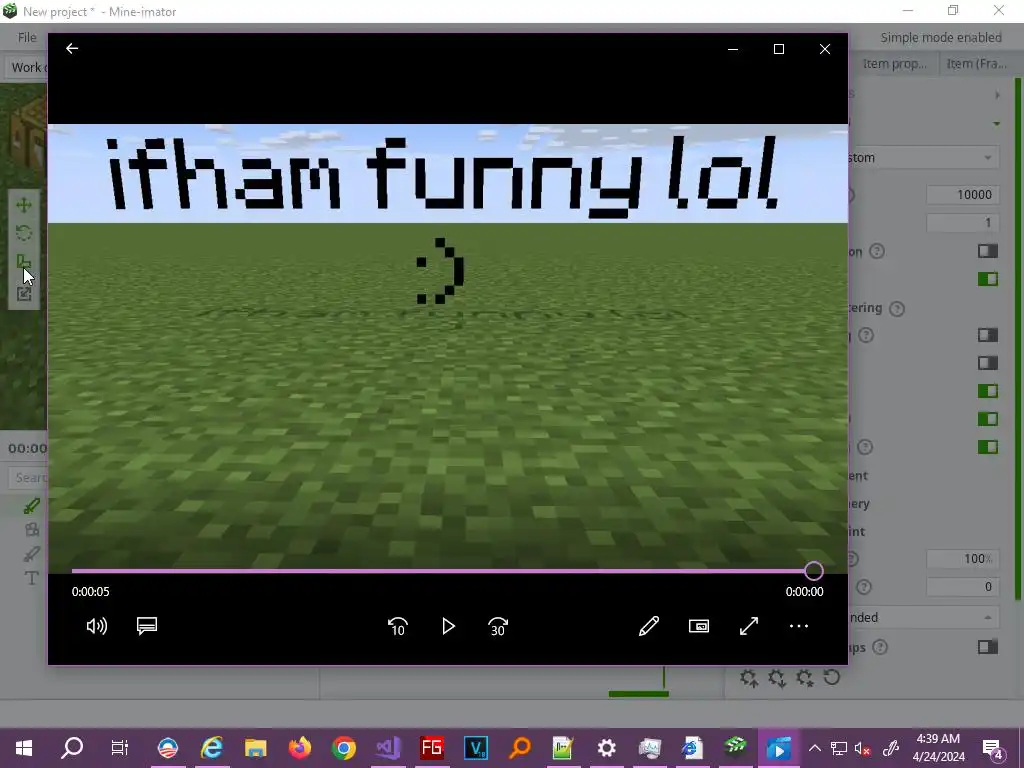
Task: Select the bend/transform tool below scale in Mine-imator
Action: click(x=24, y=293)
